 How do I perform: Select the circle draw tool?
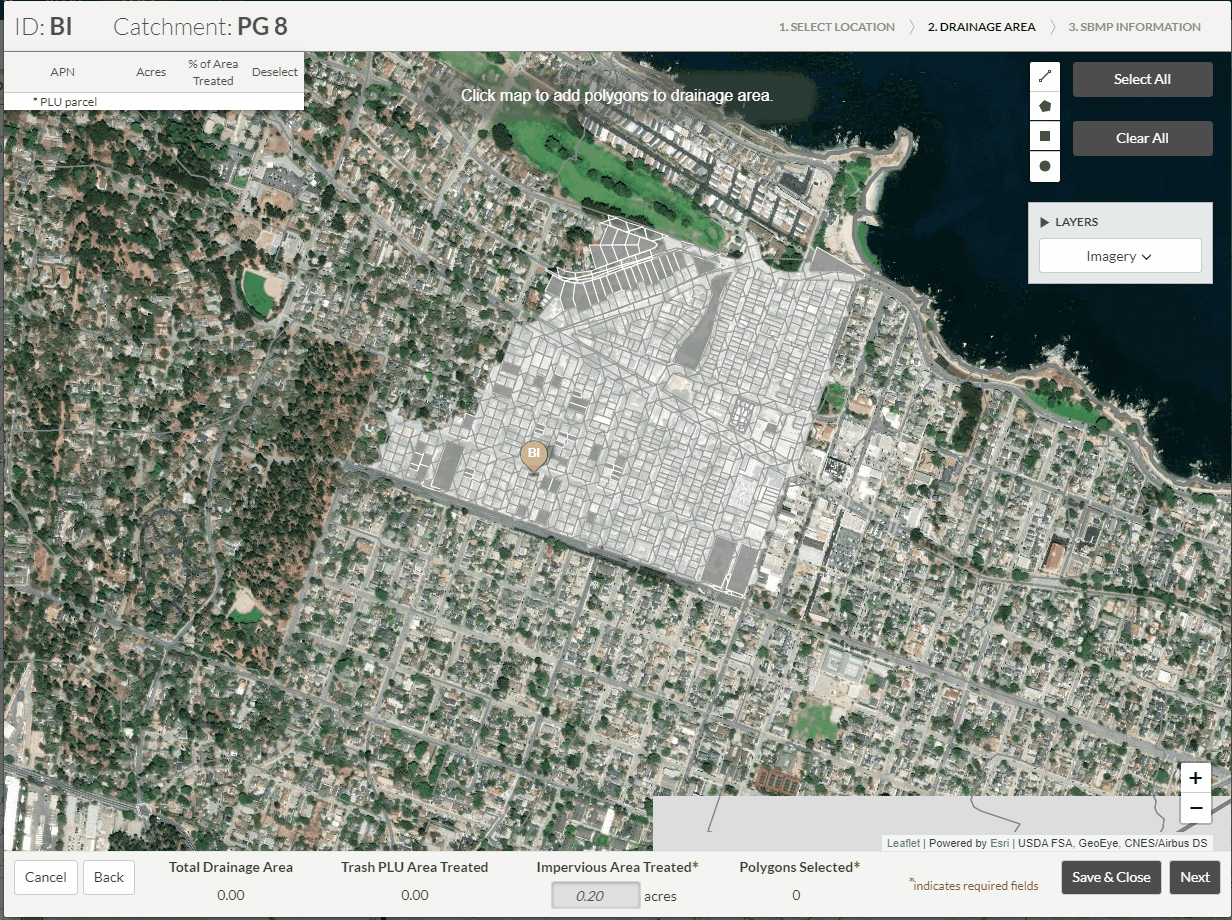pos(1045,166)
